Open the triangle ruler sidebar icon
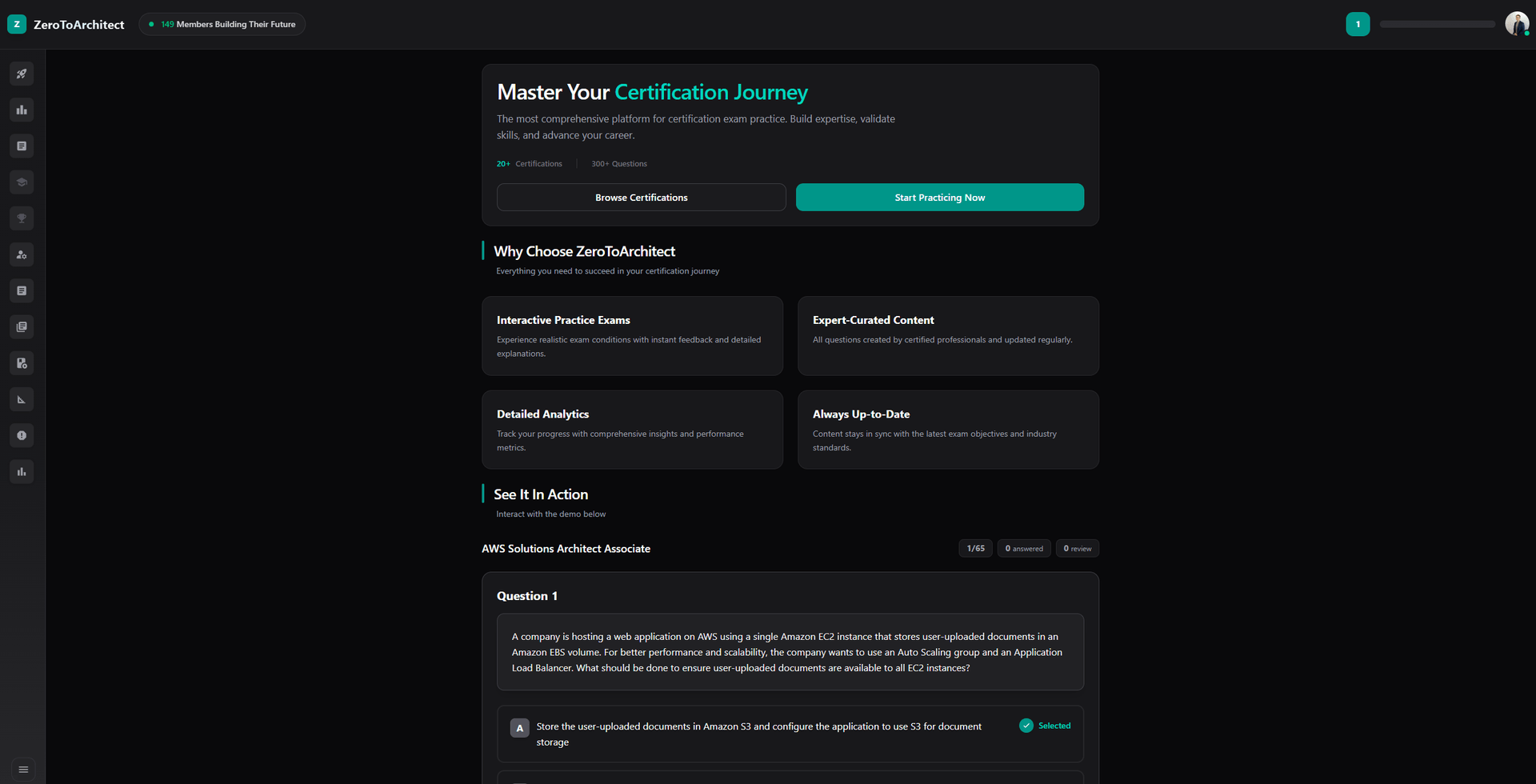 pos(22,399)
